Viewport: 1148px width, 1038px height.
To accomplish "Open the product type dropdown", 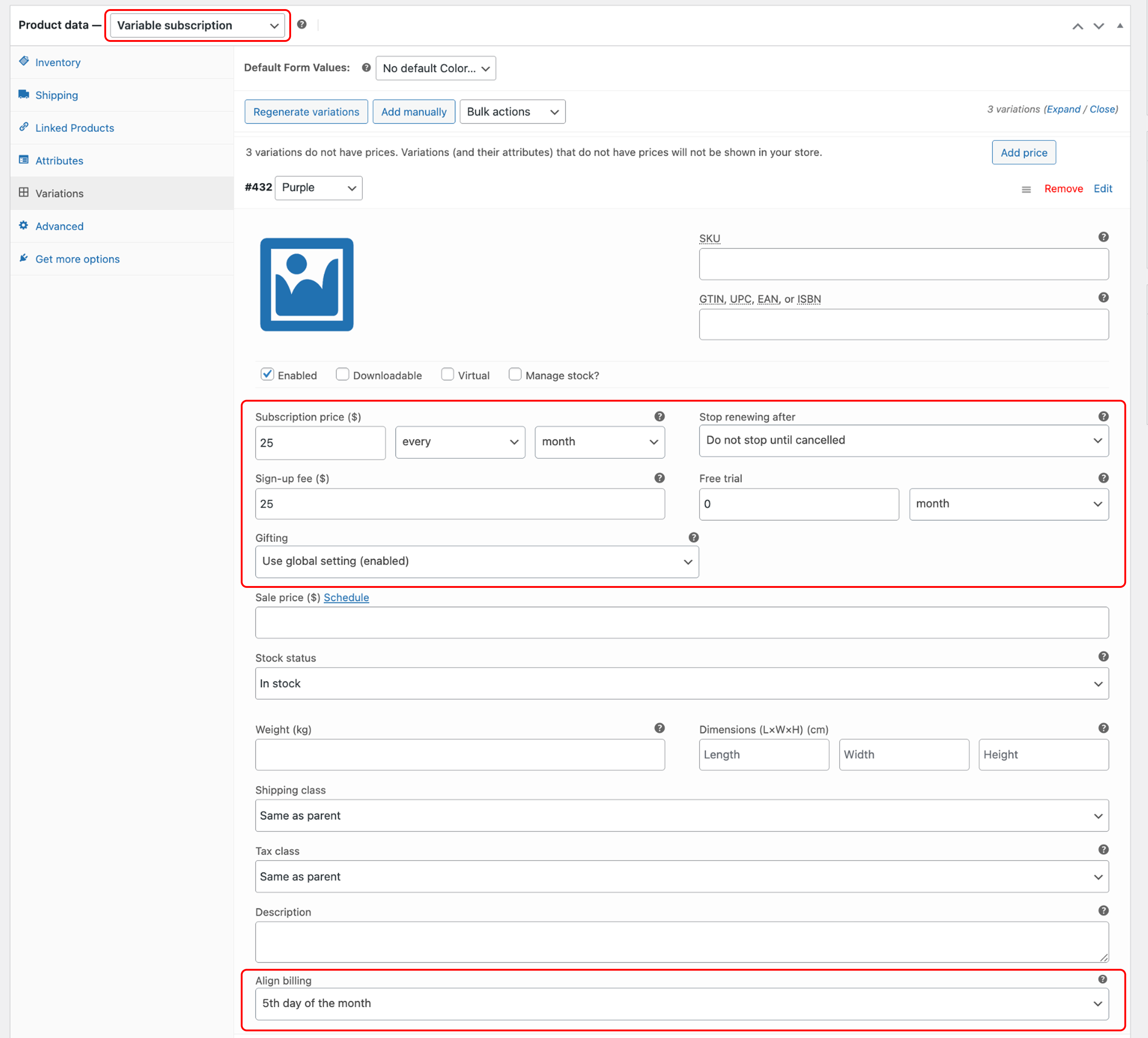I will pos(197,25).
